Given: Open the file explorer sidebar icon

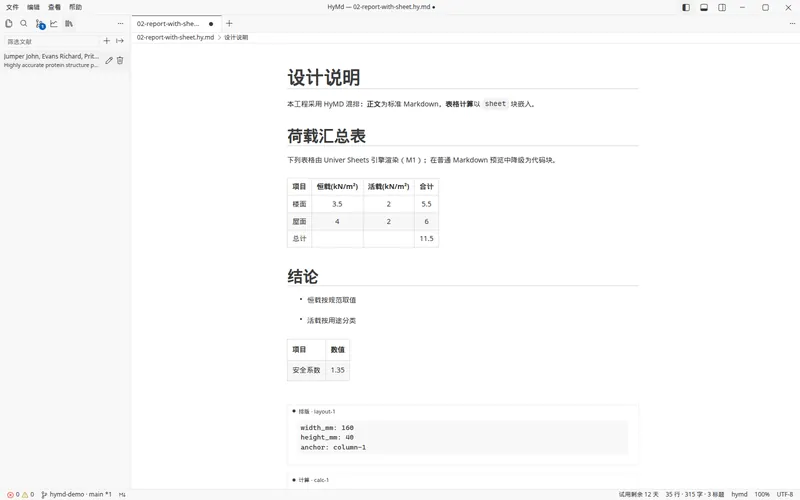Looking at the screenshot, I should point(9,23).
